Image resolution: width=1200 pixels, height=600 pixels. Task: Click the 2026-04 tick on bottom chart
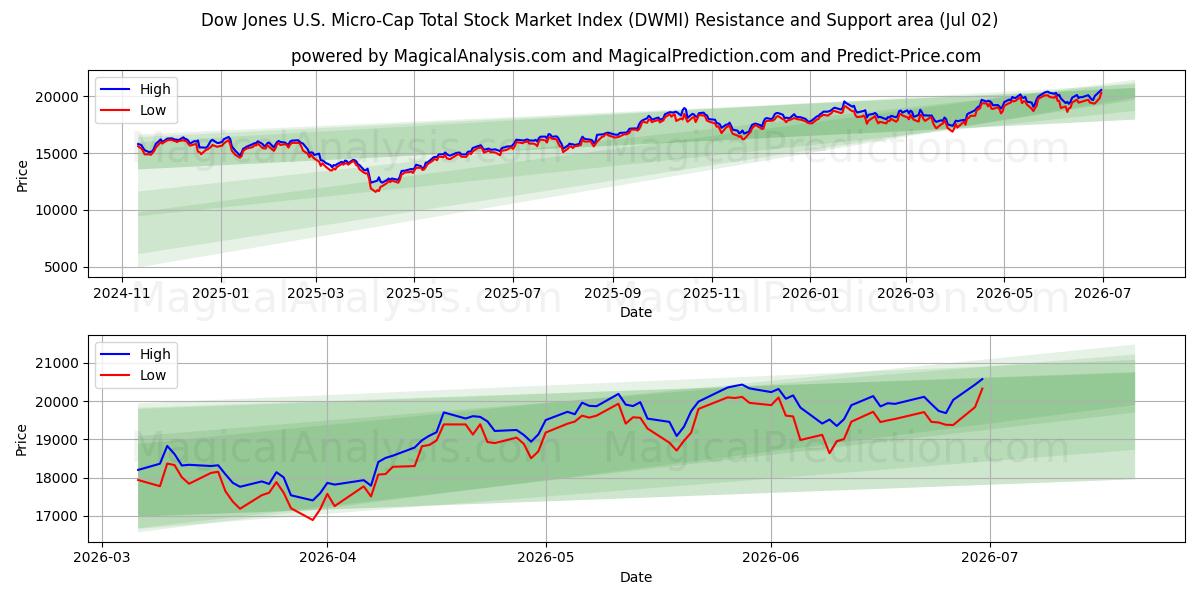(x=327, y=558)
